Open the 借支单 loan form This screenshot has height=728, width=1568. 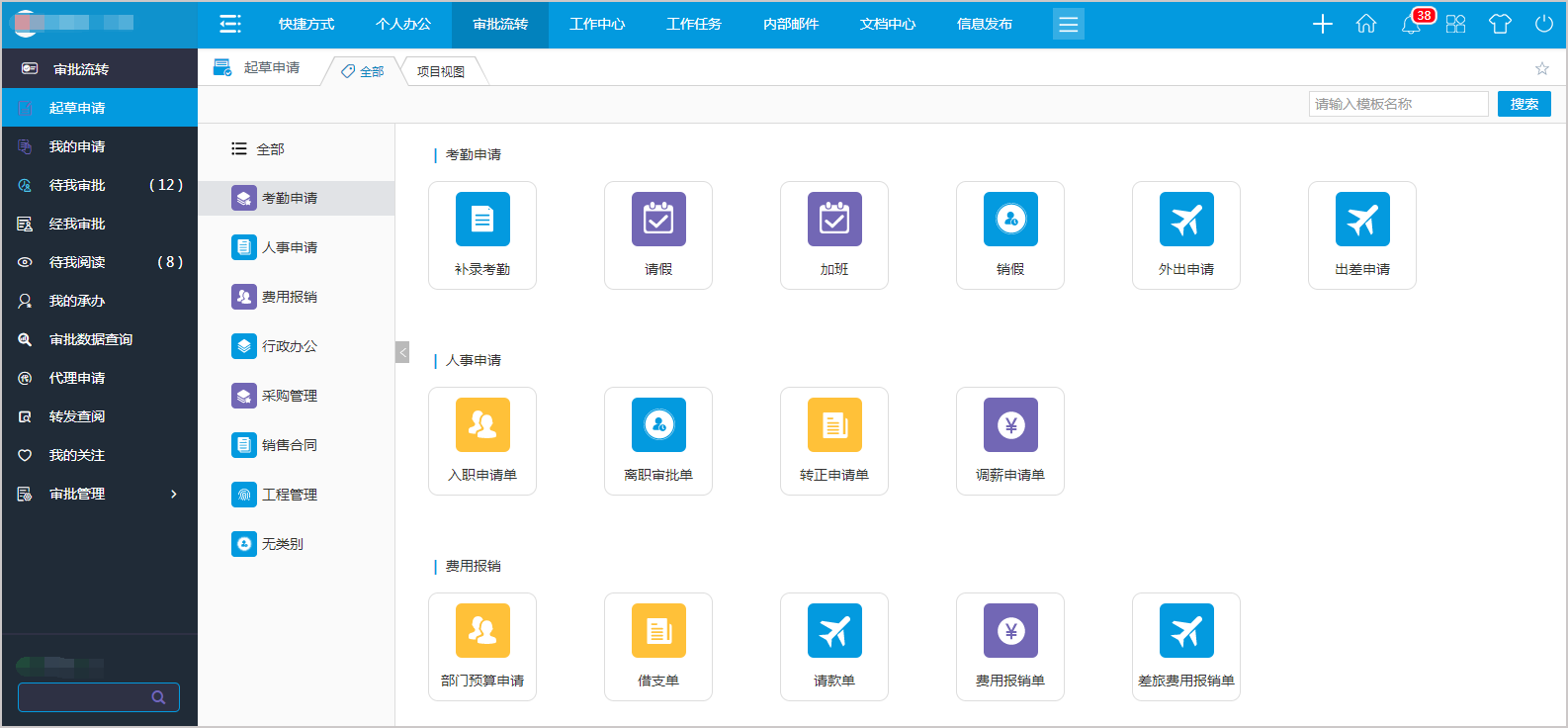[x=657, y=646]
